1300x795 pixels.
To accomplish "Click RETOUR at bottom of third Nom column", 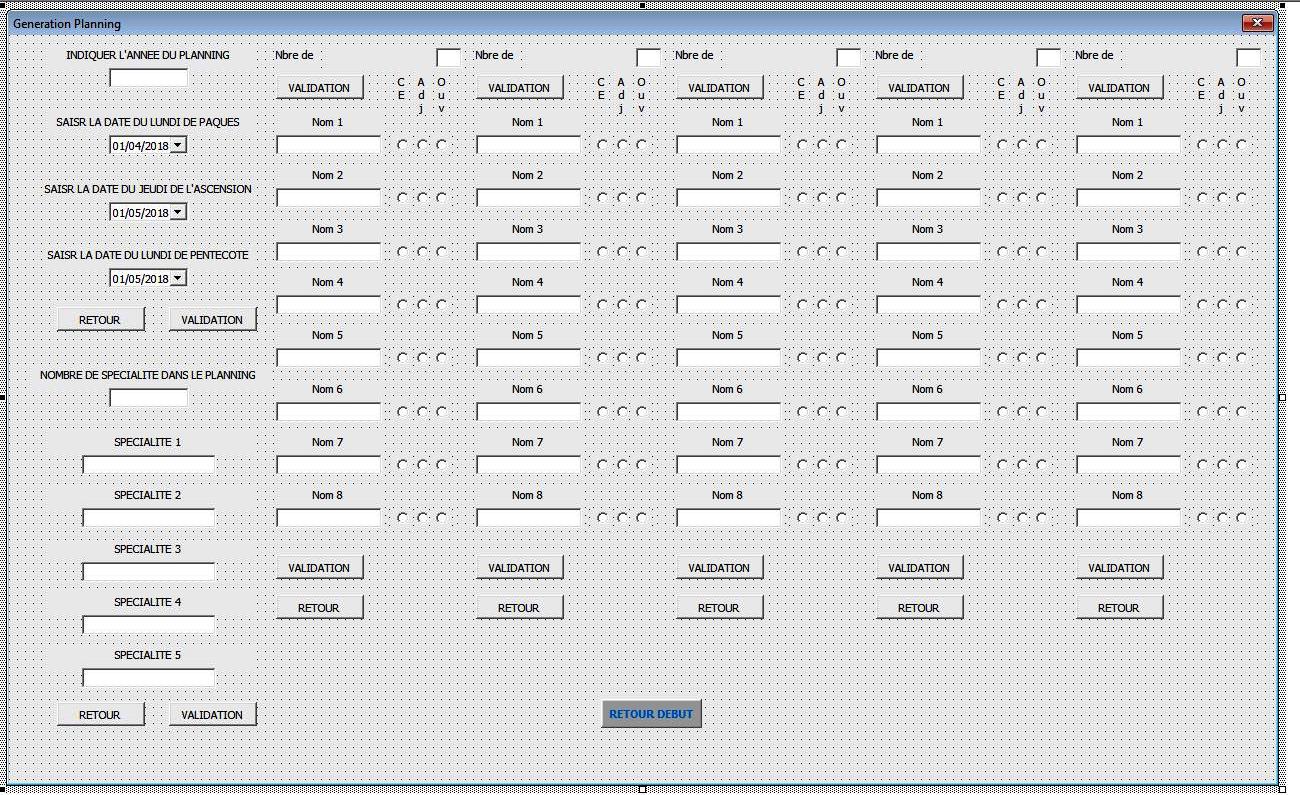I will click(x=720, y=607).
